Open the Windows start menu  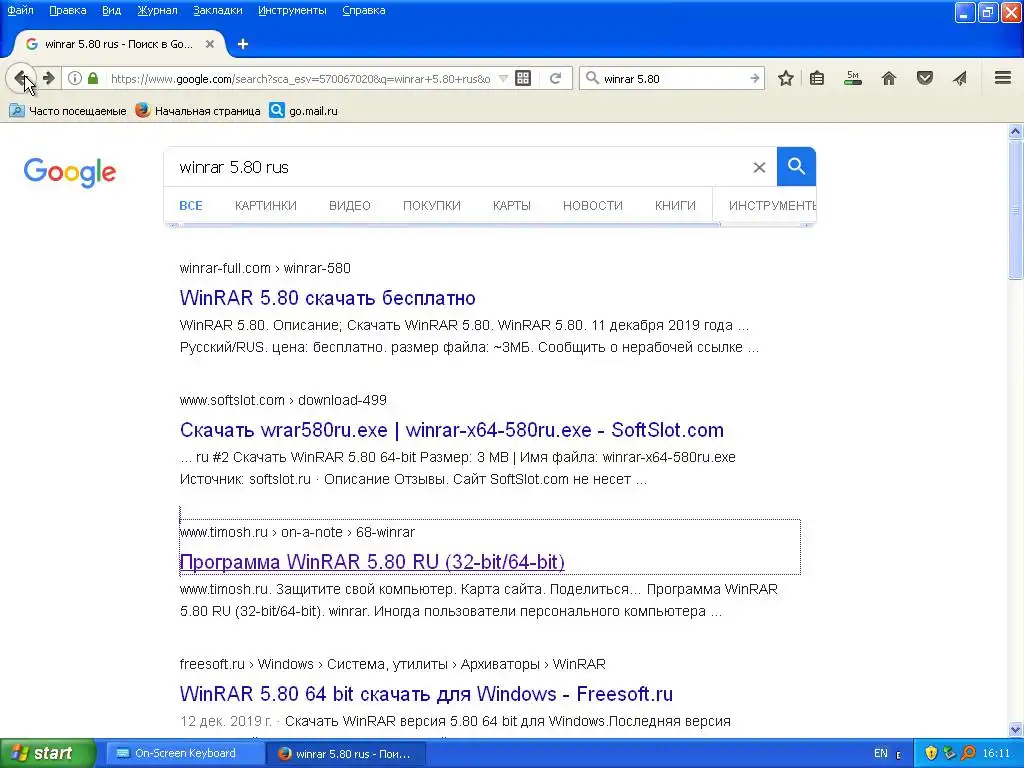[48, 753]
